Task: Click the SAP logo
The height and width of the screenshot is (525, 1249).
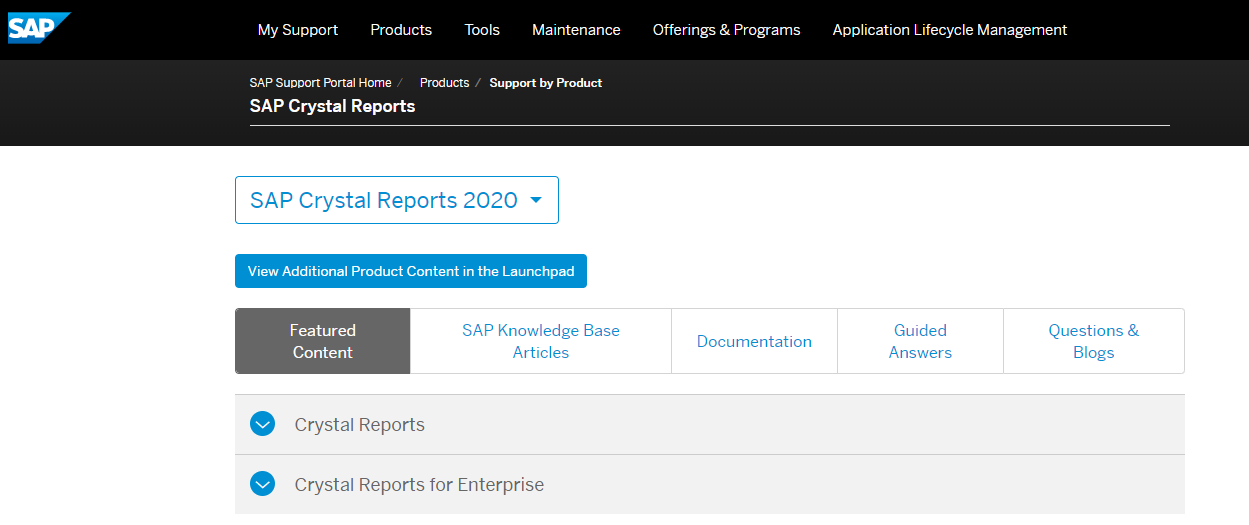Action: coord(38,28)
